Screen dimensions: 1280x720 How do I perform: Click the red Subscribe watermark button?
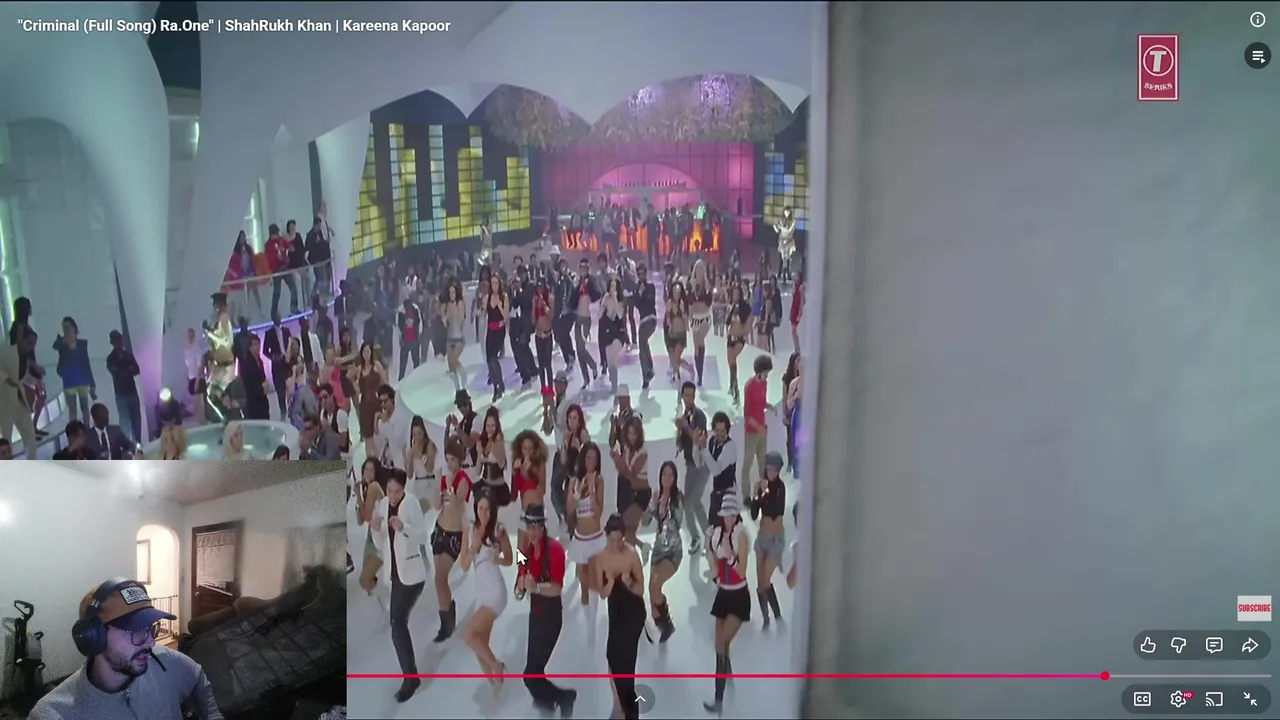click(1254, 608)
